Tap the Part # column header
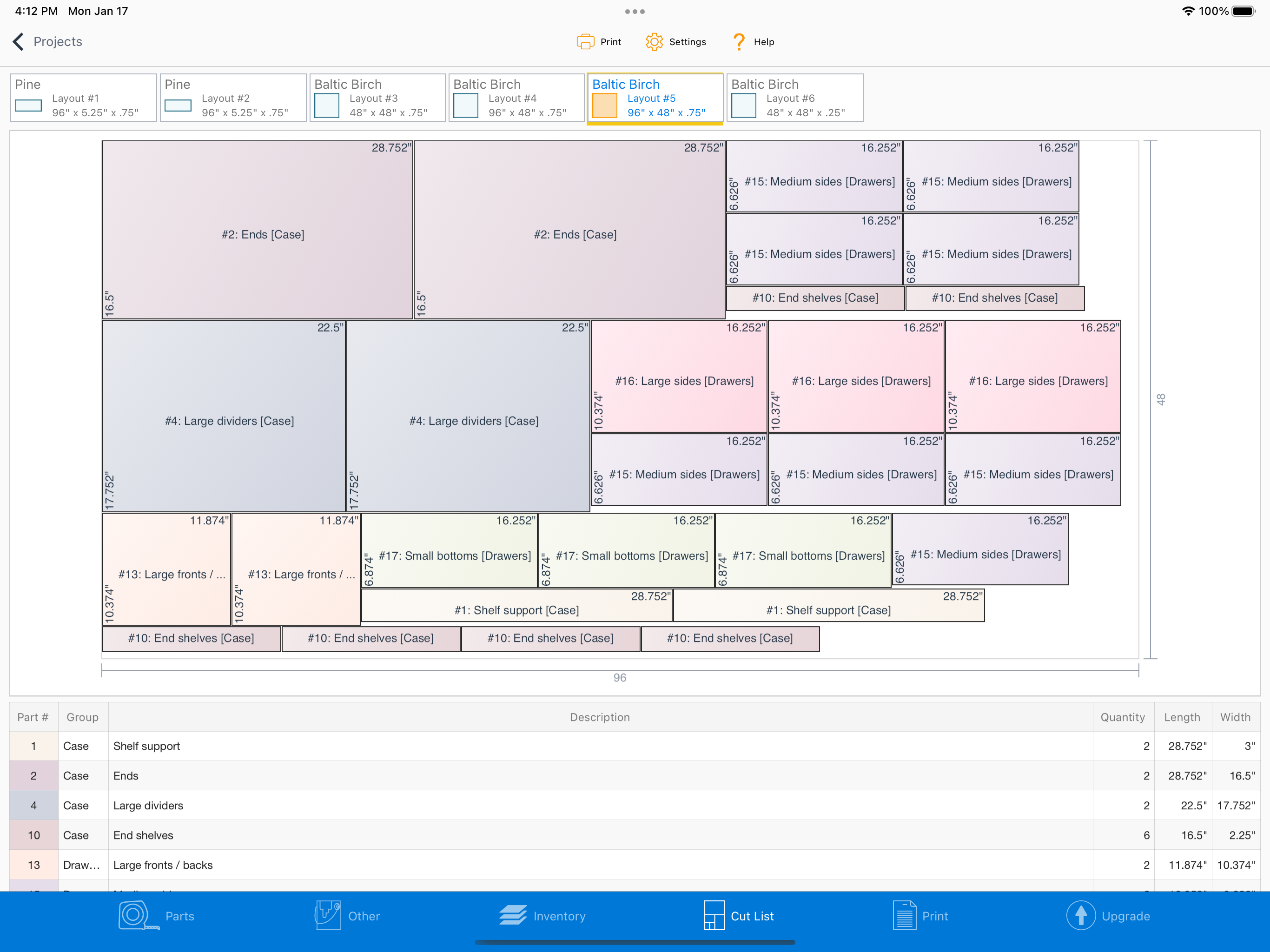Screen dimensions: 1270x952 click(33, 717)
